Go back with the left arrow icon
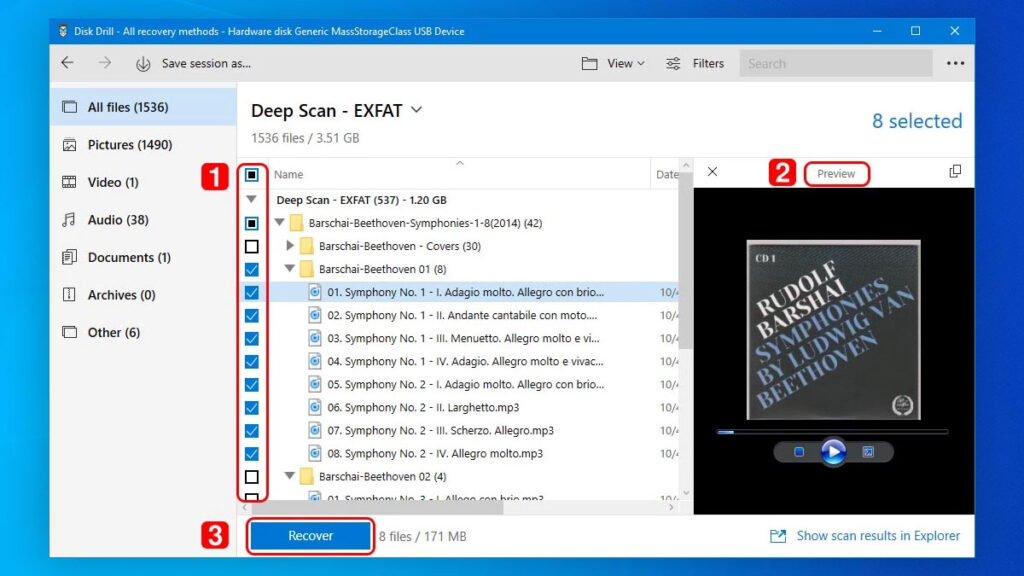1024x576 pixels. pyautogui.click(x=67, y=63)
